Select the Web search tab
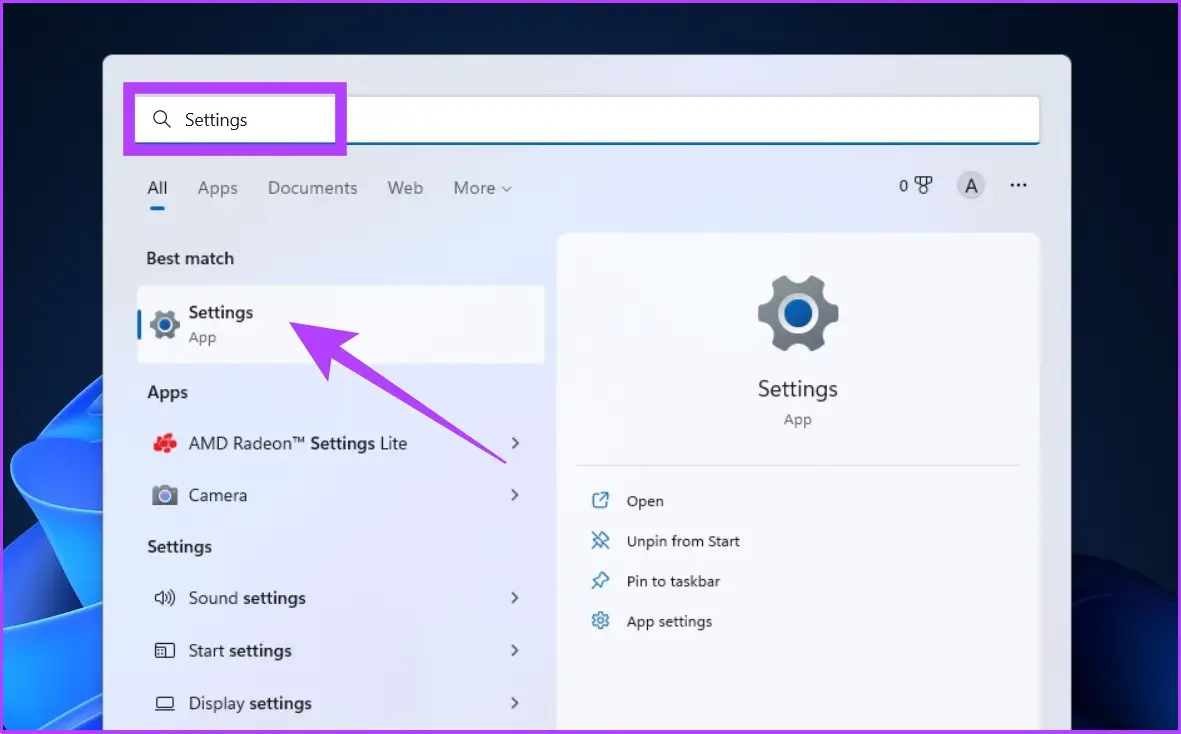The width and height of the screenshot is (1181, 734). [x=405, y=188]
